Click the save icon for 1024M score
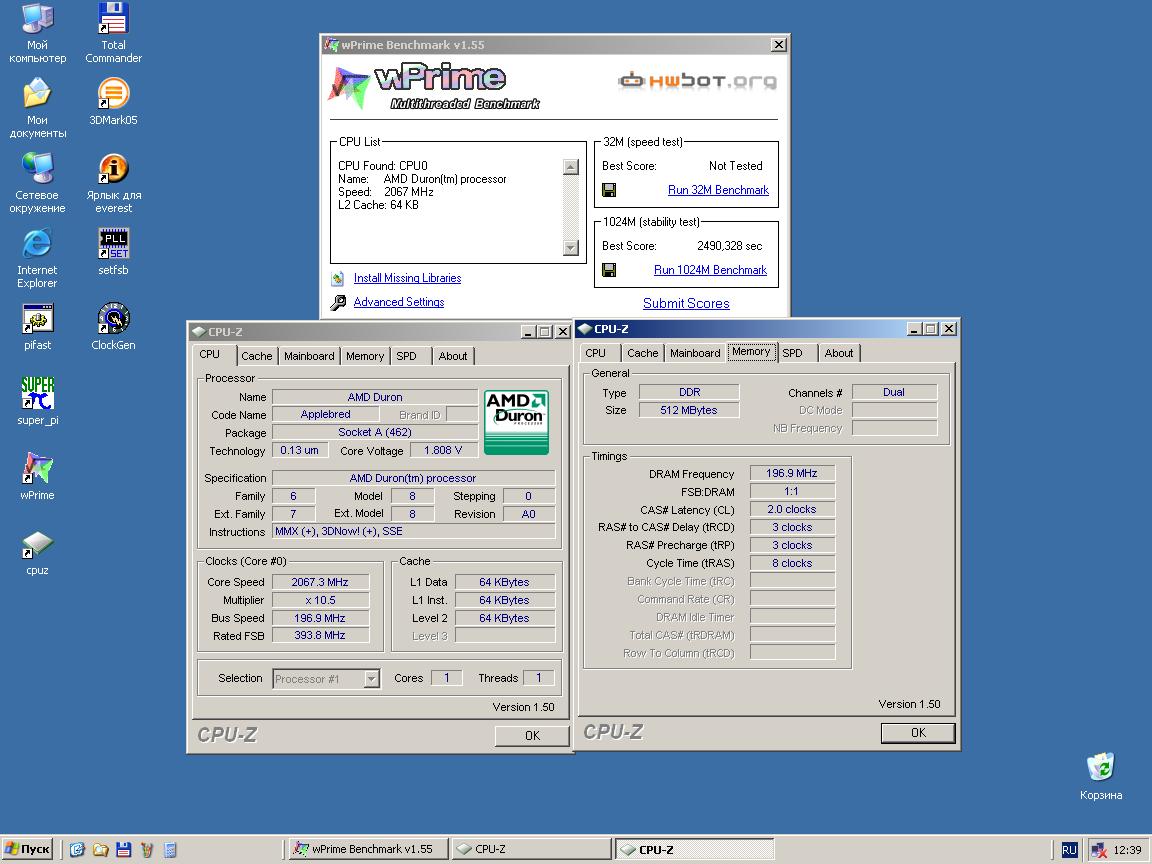 [609, 270]
